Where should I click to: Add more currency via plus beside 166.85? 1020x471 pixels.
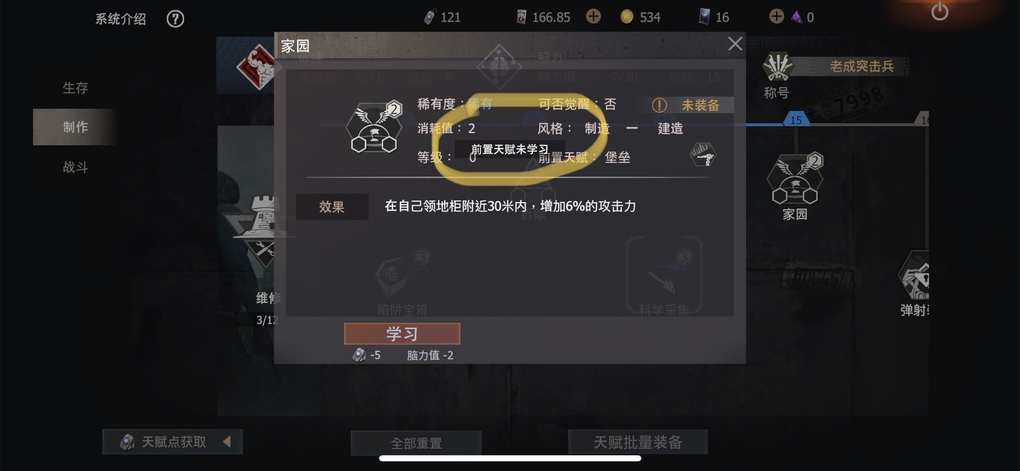click(x=593, y=17)
